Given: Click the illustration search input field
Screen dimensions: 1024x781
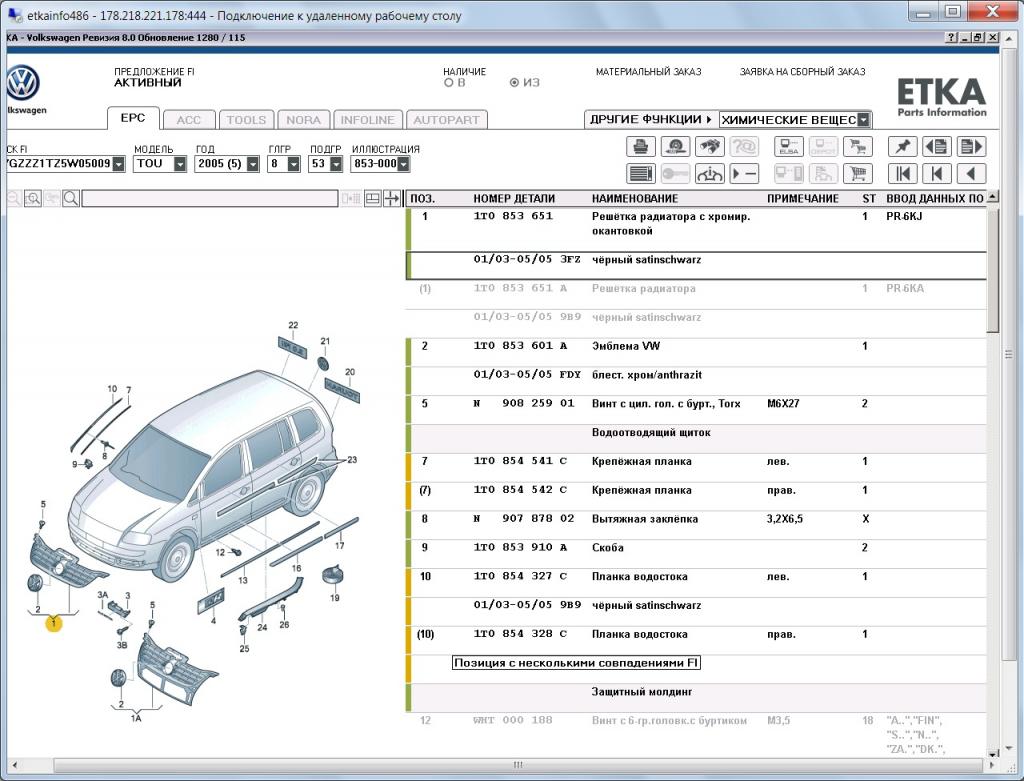Looking at the screenshot, I should (x=210, y=199).
